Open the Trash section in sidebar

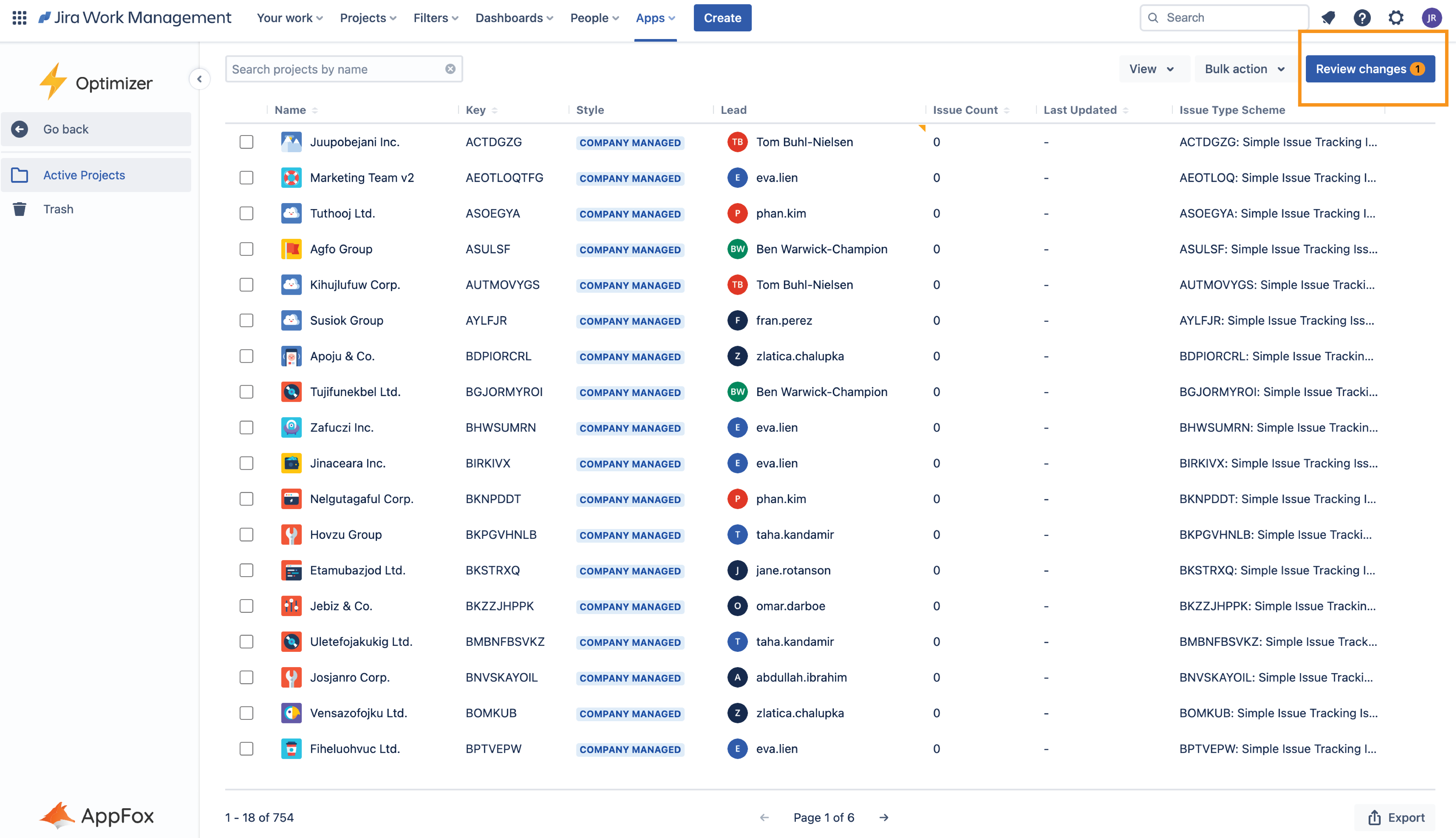(58, 209)
